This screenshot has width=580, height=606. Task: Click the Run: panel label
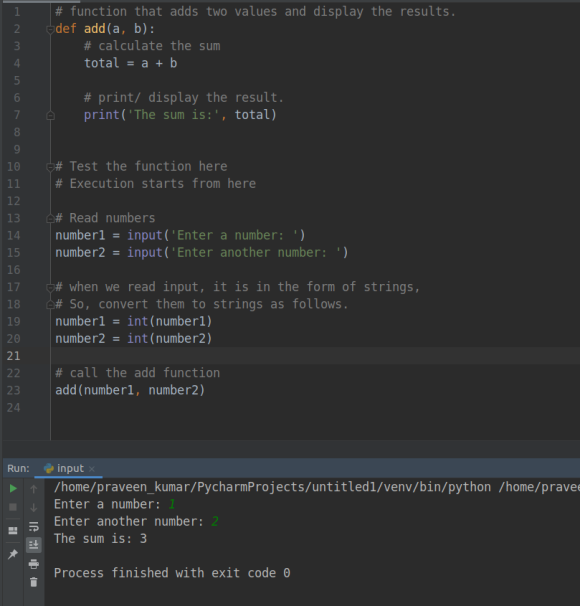18,468
